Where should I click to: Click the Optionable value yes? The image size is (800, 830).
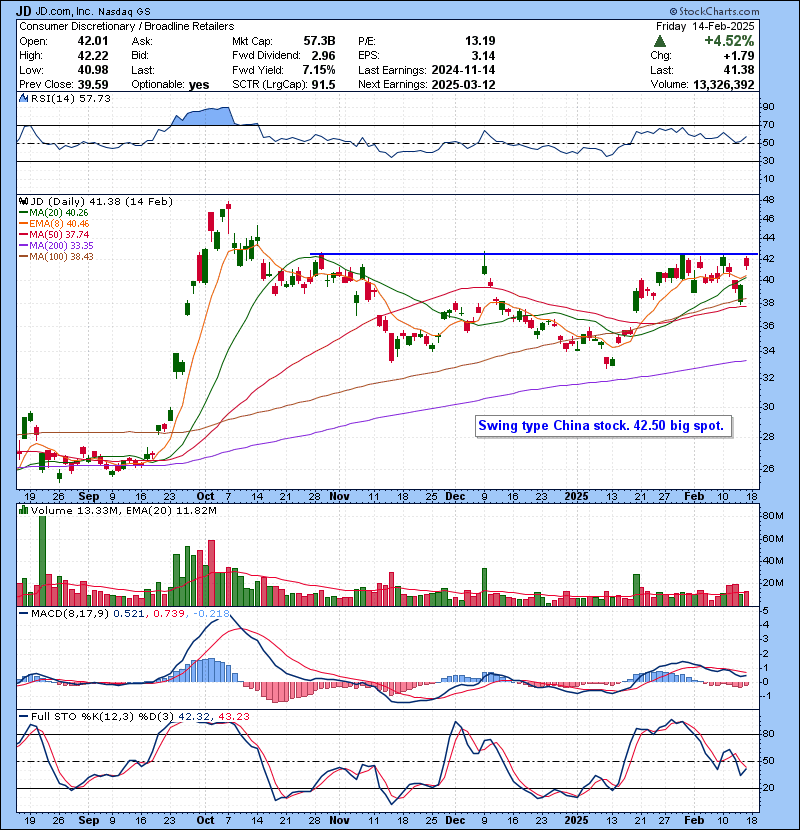click(199, 85)
